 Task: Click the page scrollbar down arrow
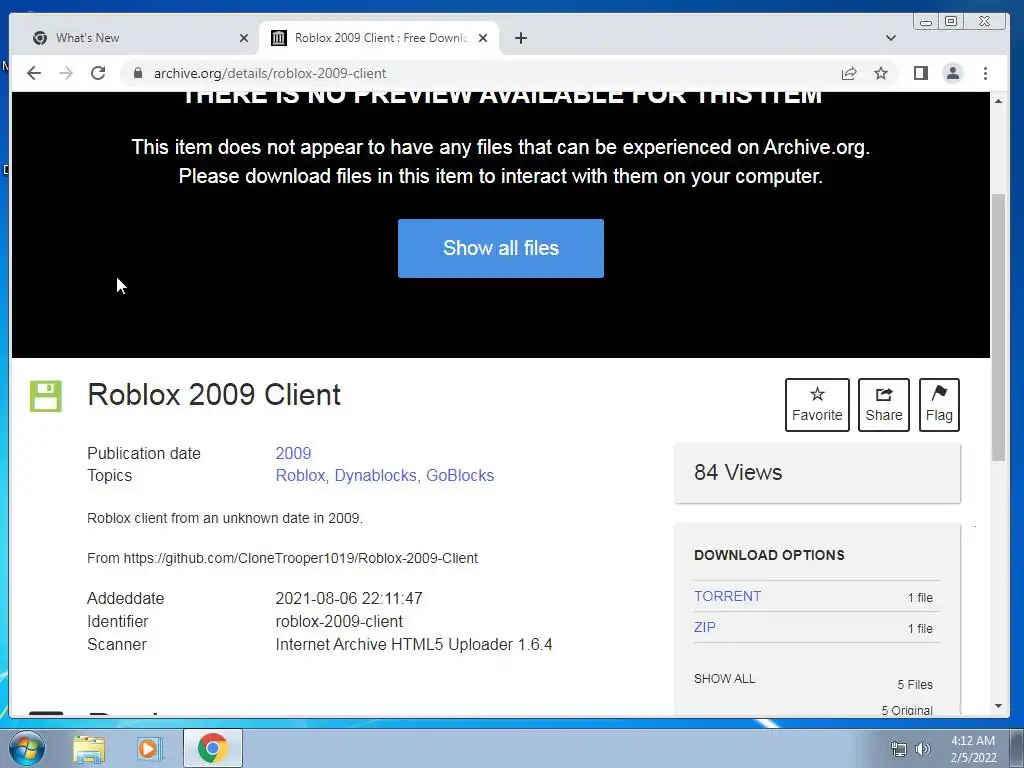tap(998, 706)
